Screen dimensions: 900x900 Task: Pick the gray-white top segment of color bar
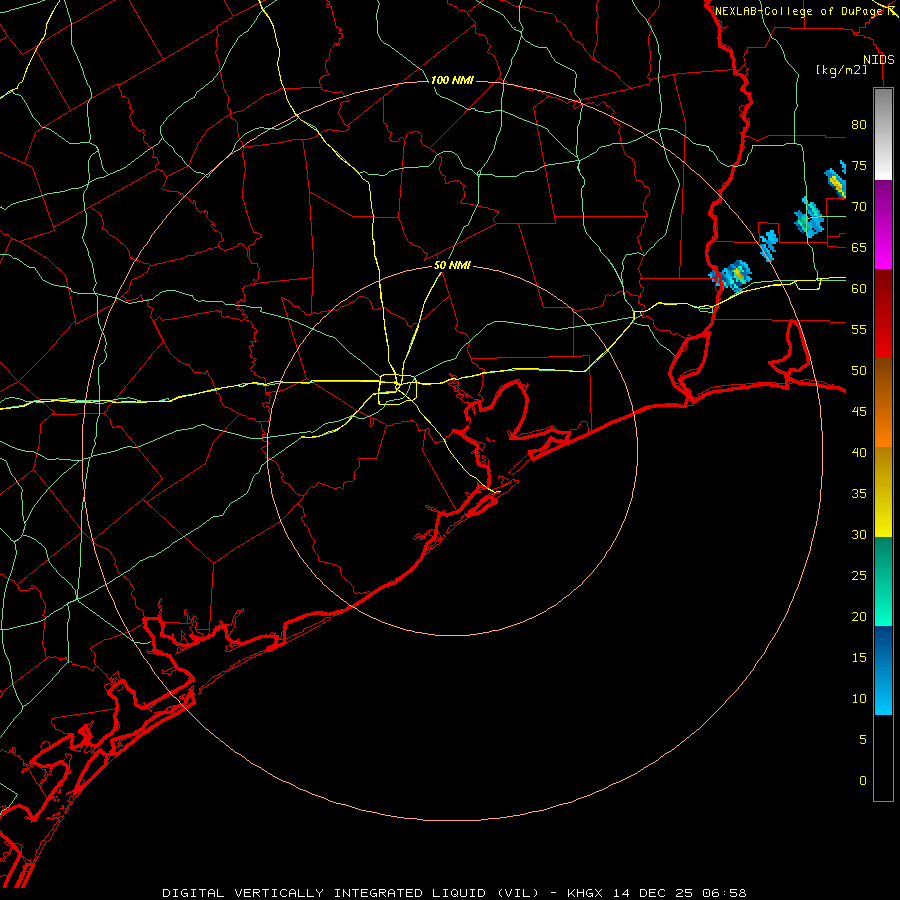(x=883, y=134)
